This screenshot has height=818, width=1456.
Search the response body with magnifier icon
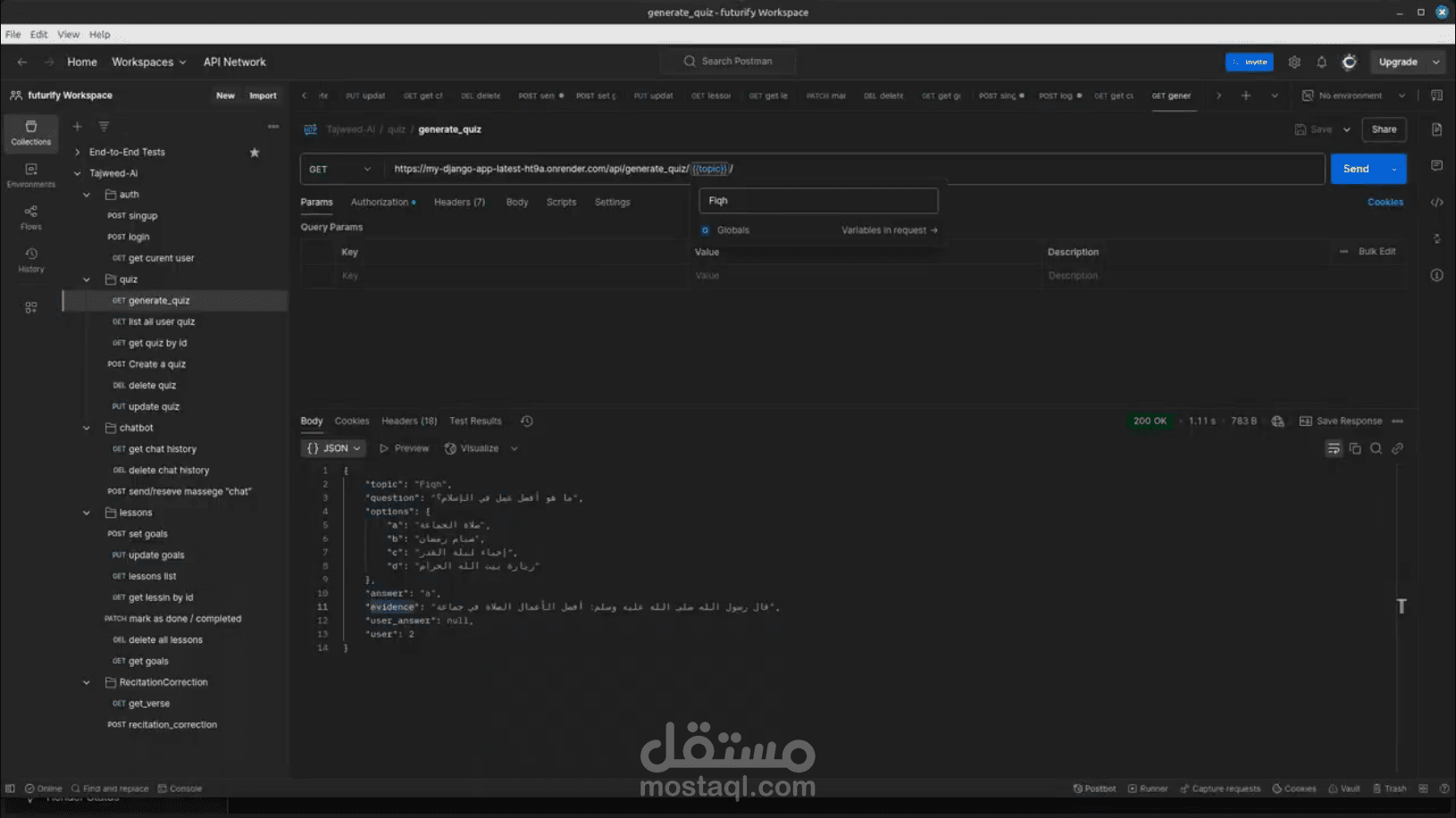(1377, 449)
